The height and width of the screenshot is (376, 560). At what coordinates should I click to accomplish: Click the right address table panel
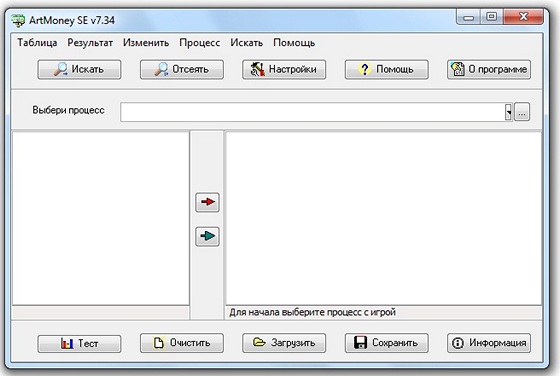(384, 219)
